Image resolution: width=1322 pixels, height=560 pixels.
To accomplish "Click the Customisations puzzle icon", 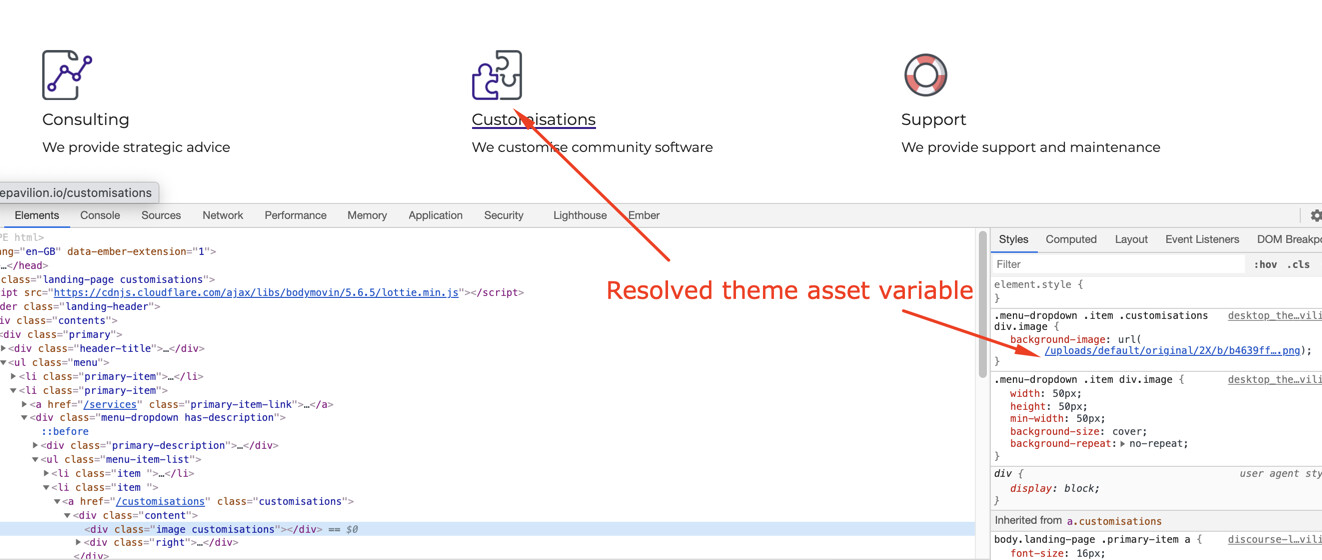I will pos(497,75).
